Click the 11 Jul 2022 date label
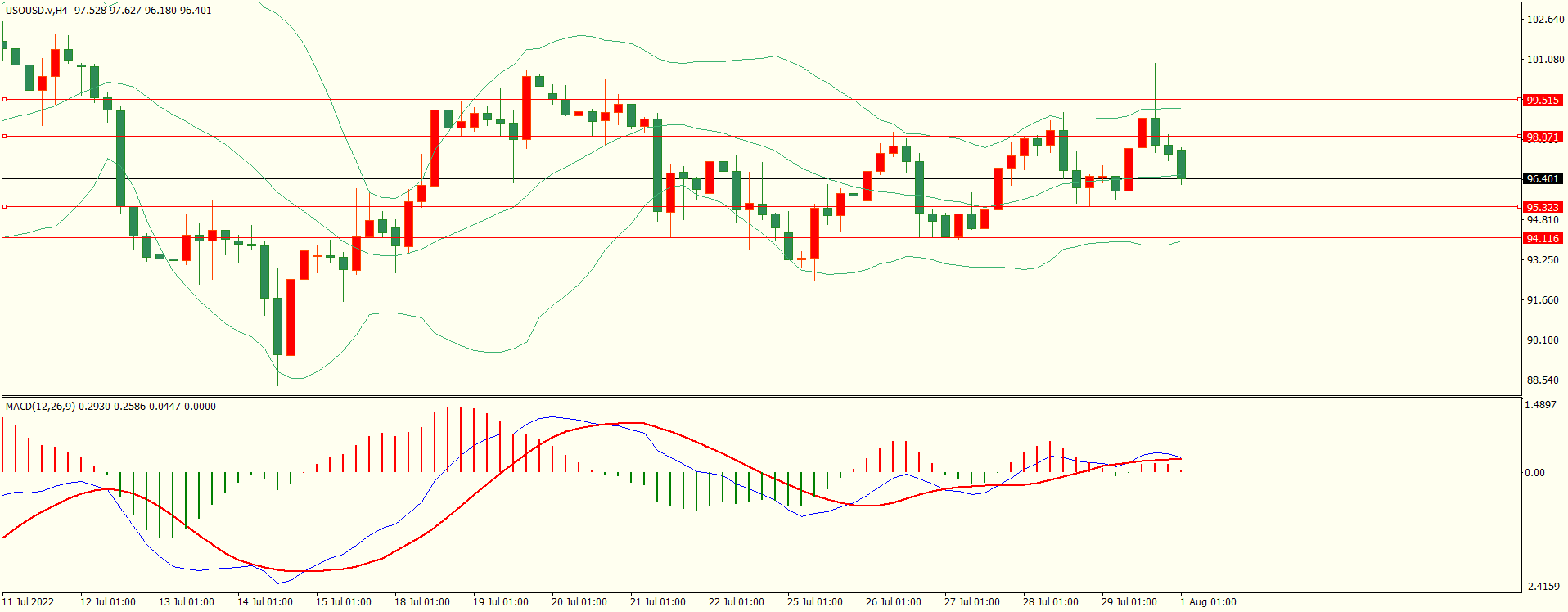 [28, 601]
